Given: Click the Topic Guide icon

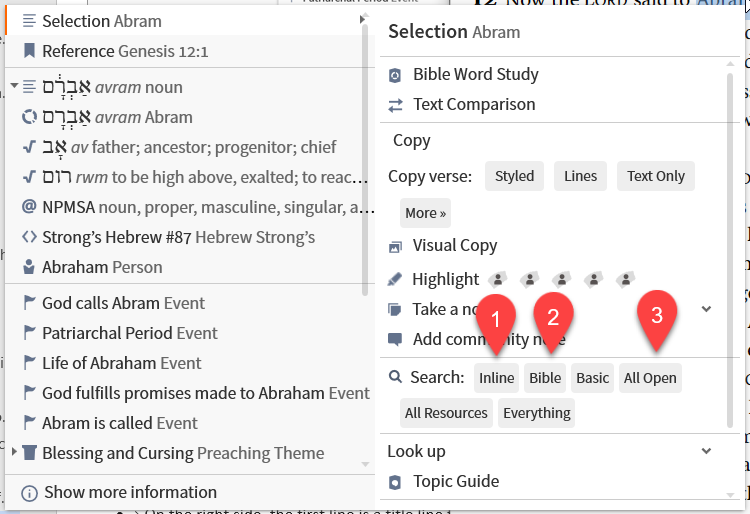Looking at the screenshot, I should (x=395, y=482).
